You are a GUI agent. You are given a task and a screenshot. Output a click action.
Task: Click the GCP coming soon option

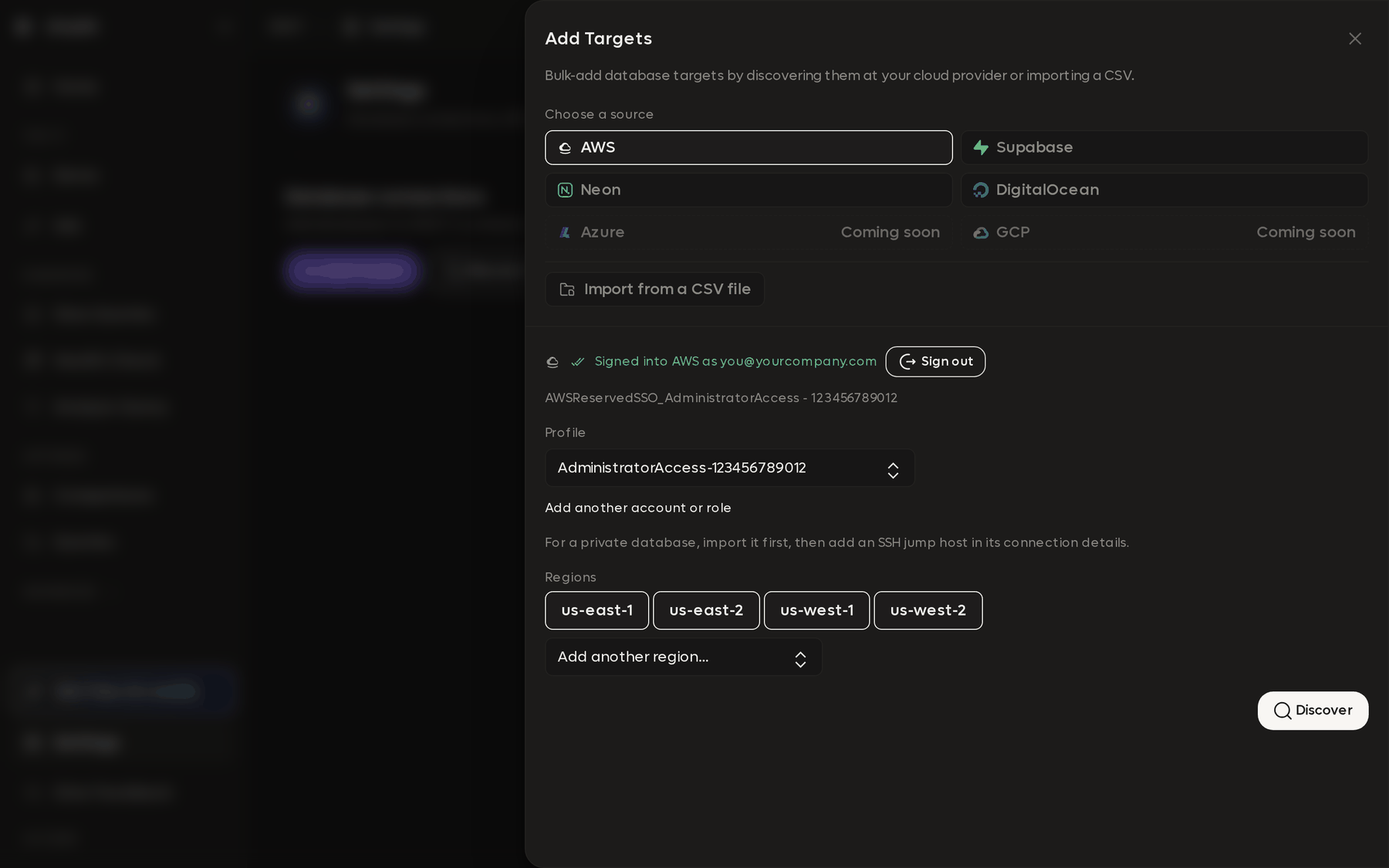(x=1164, y=232)
